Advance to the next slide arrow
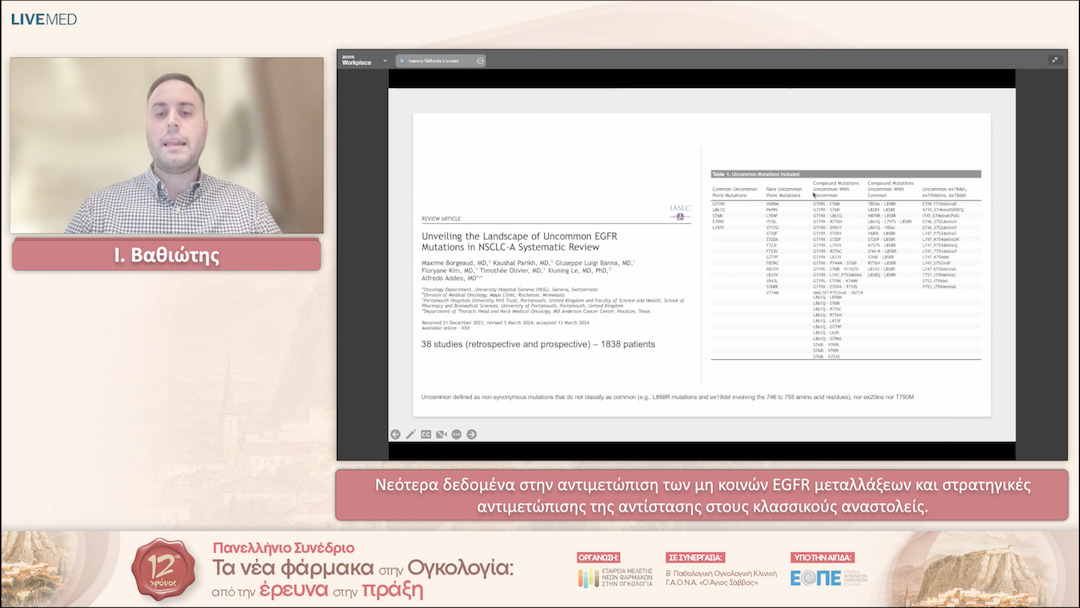The width and height of the screenshot is (1080, 608). click(472, 434)
